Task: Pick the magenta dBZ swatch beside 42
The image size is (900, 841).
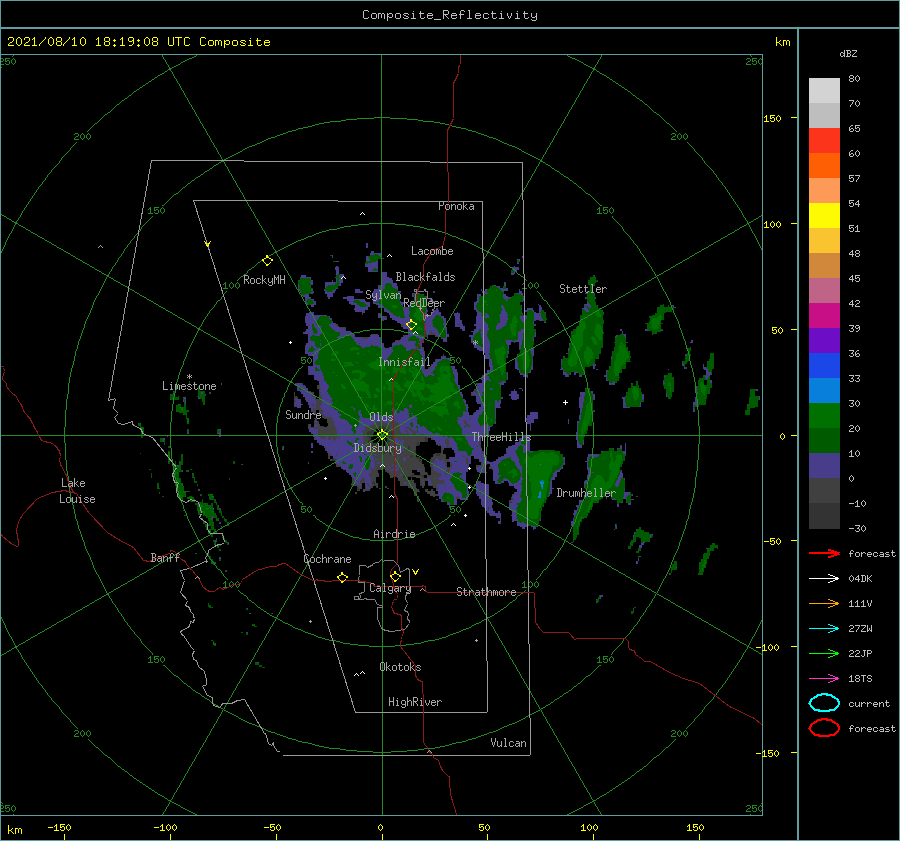Action: click(x=824, y=315)
